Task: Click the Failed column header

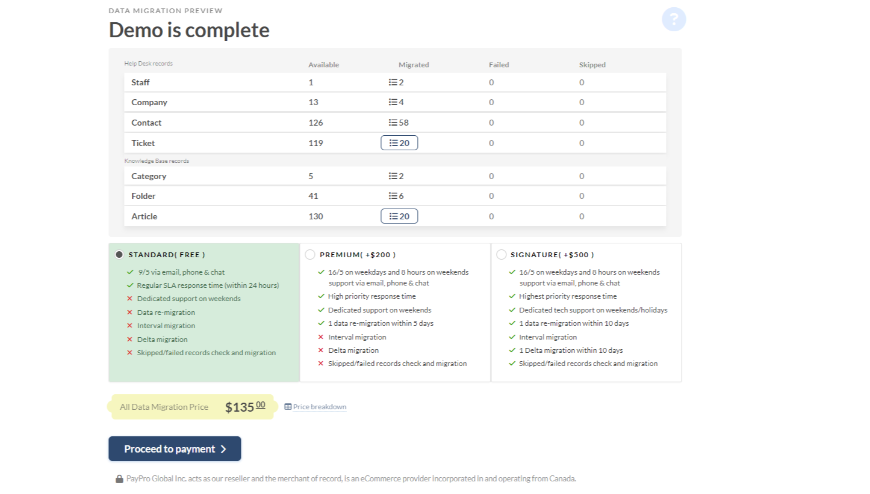Action: tap(498, 65)
